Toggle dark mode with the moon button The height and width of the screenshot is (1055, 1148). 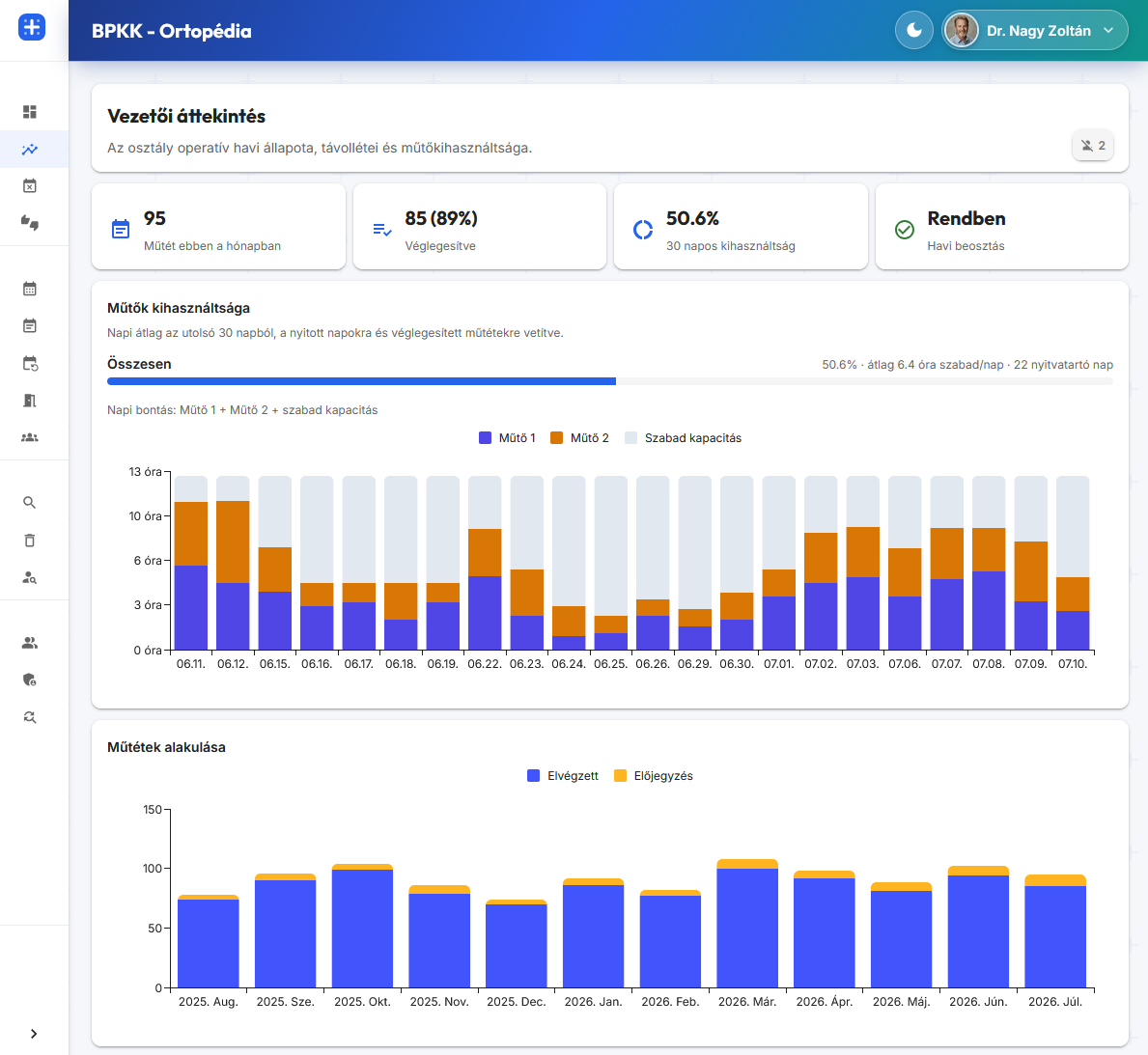click(913, 30)
